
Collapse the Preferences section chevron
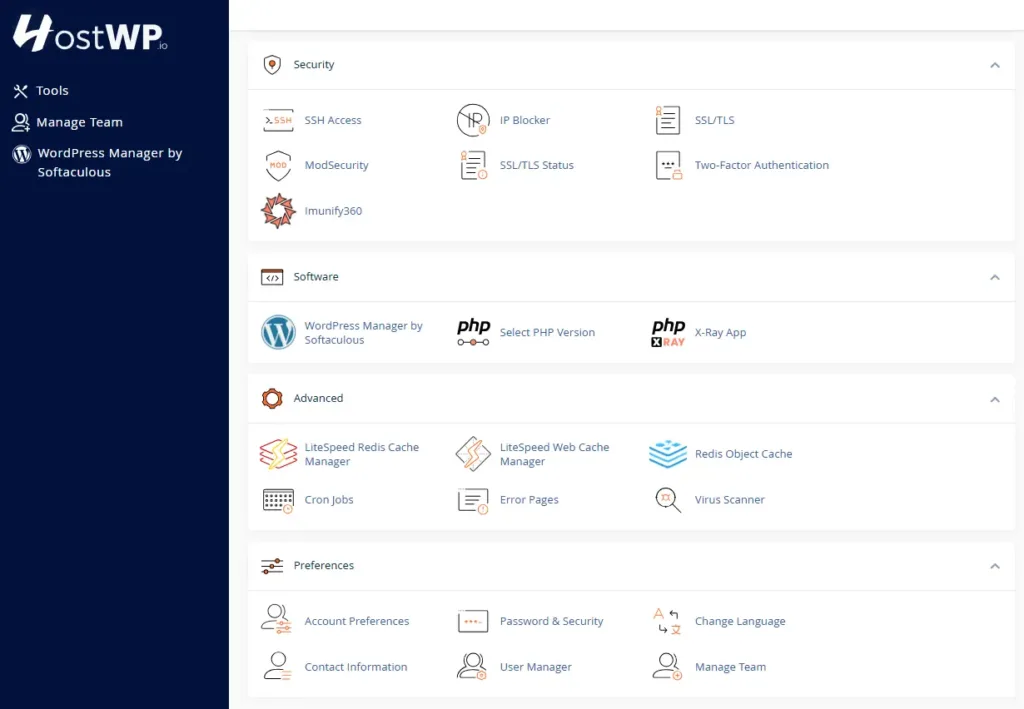995,565
